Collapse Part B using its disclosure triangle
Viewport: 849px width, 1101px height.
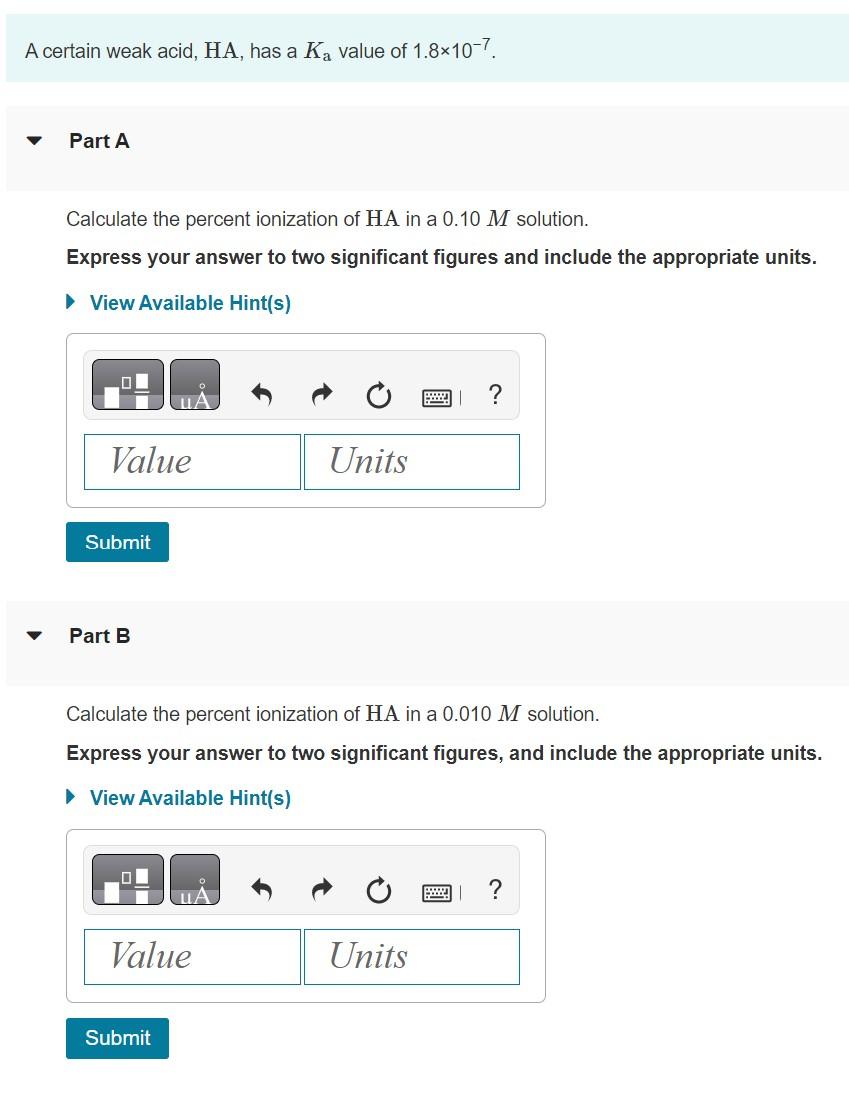point(32,636)
